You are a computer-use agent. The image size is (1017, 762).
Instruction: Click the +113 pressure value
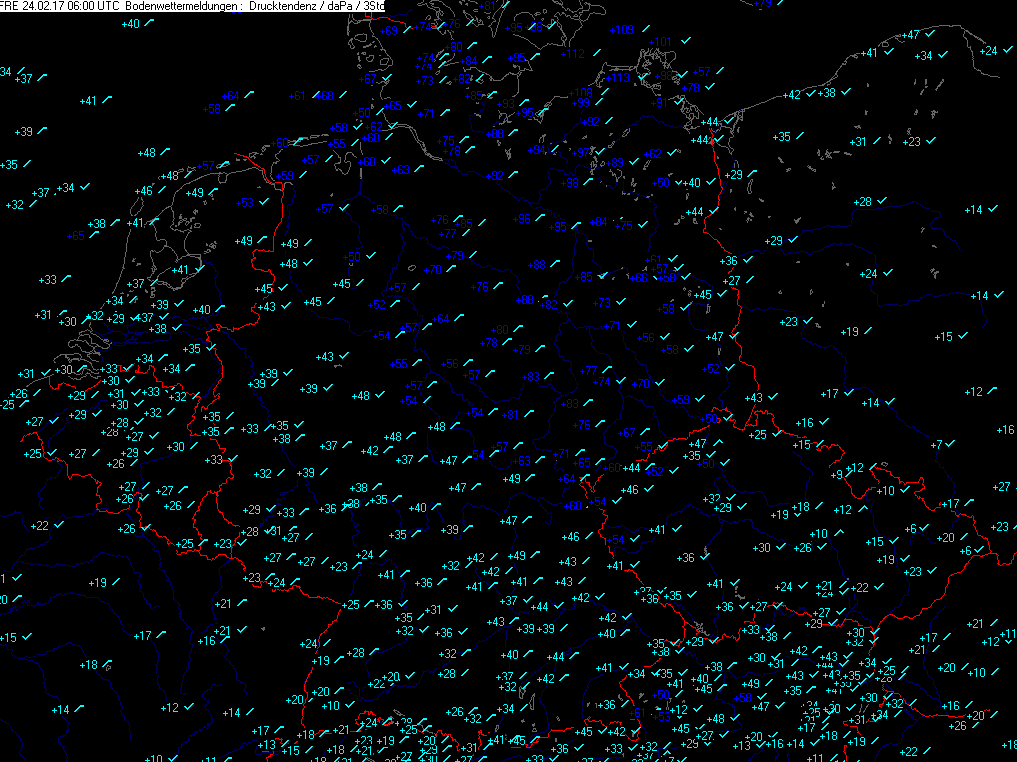click(x=617, y=78)
